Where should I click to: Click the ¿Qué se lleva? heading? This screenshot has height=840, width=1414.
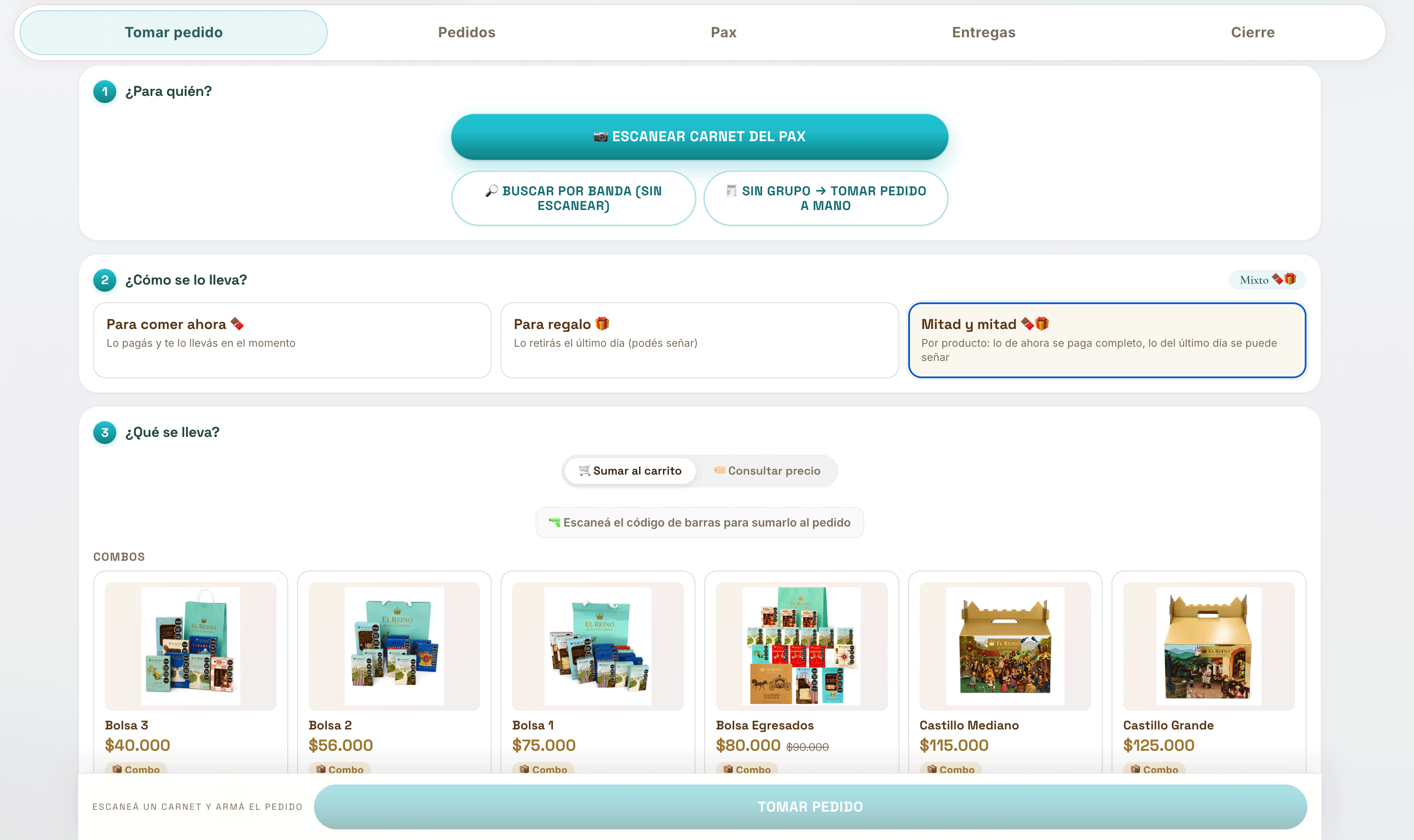[172, 432]
